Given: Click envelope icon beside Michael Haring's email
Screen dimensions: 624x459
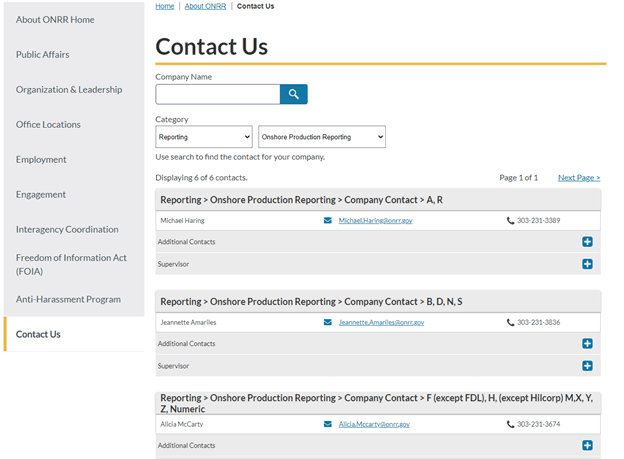Looking at the screenshot, I should click(328, 220).
